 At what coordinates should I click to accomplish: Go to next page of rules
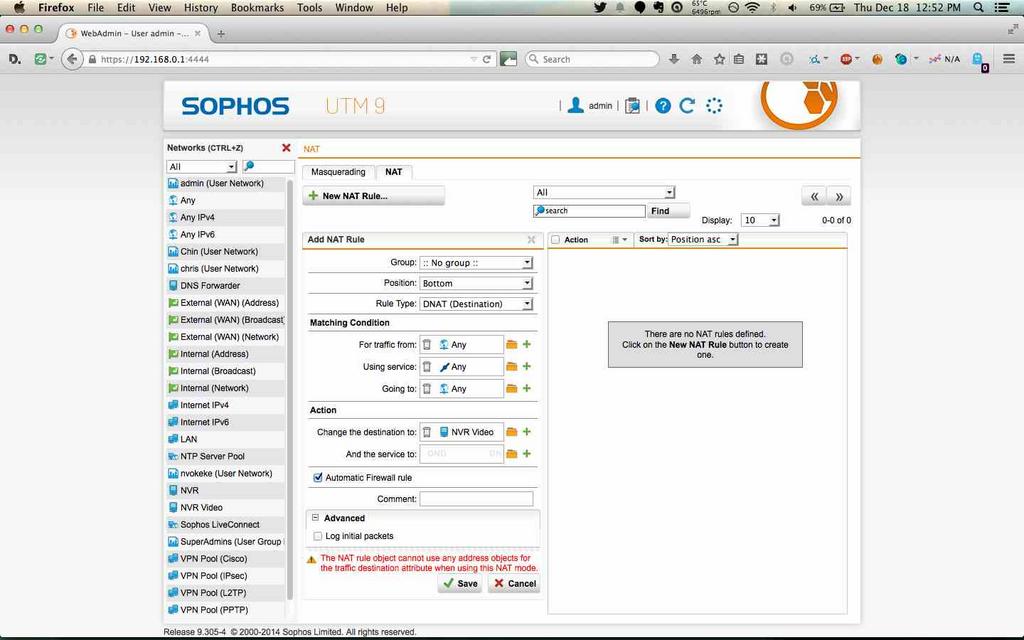839,196
